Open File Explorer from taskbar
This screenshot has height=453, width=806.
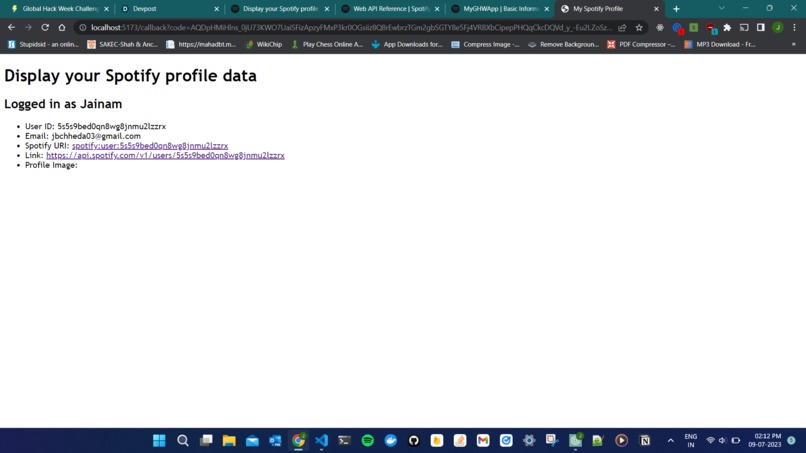pos(229,441)
